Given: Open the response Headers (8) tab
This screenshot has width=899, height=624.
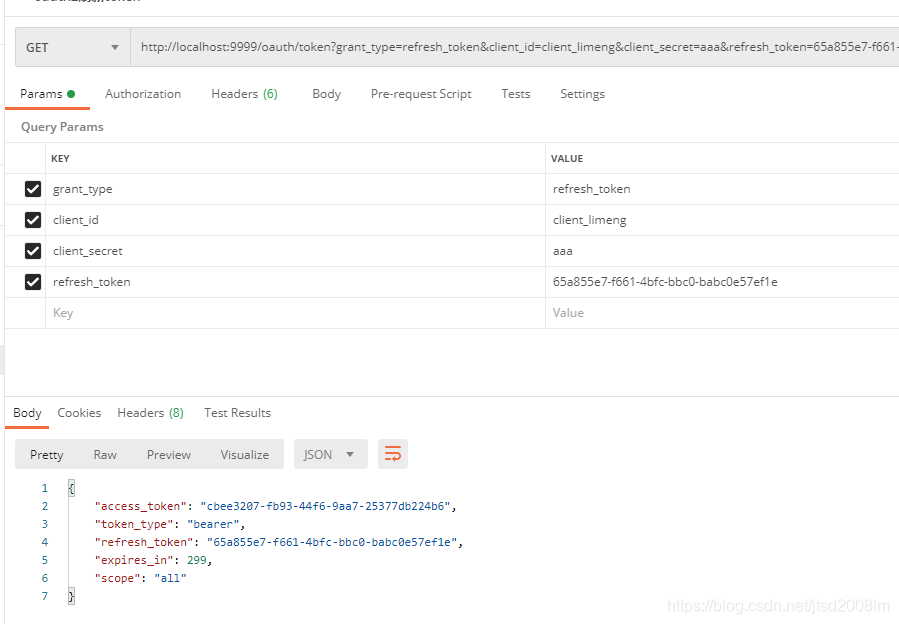Looking at the screenshot, I should click(150, 413).
